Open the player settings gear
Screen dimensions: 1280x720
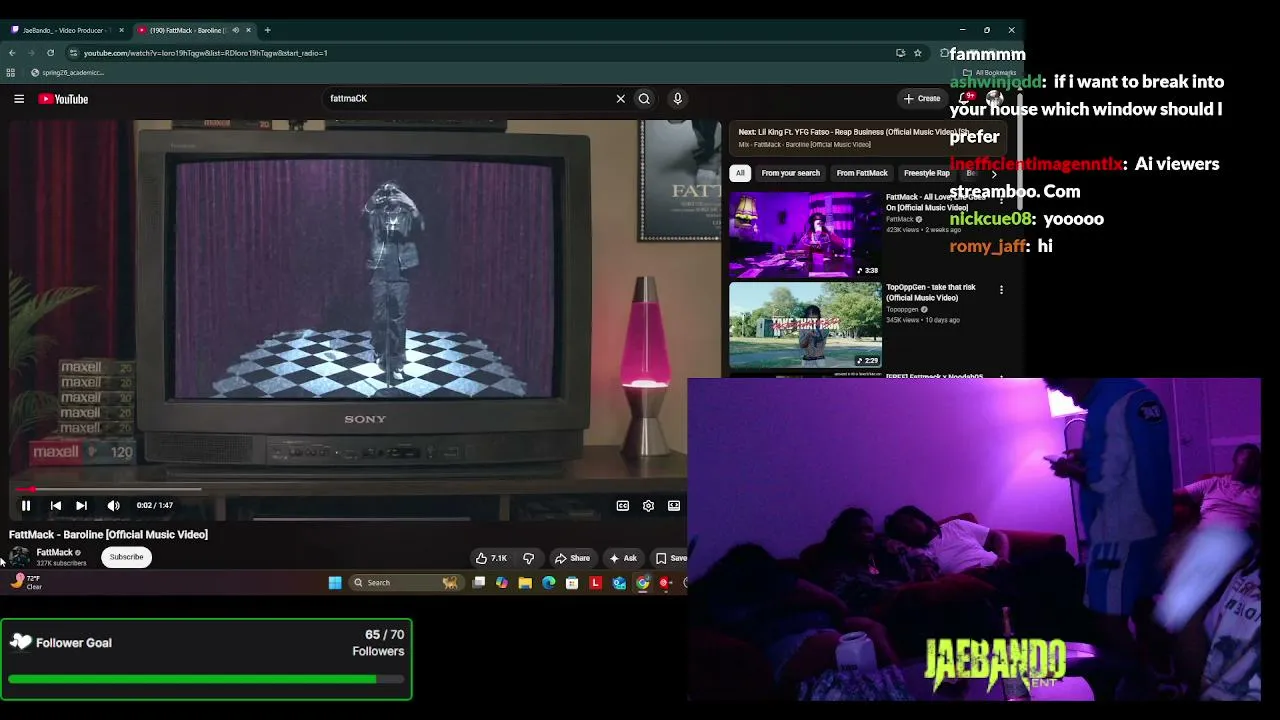648,506
